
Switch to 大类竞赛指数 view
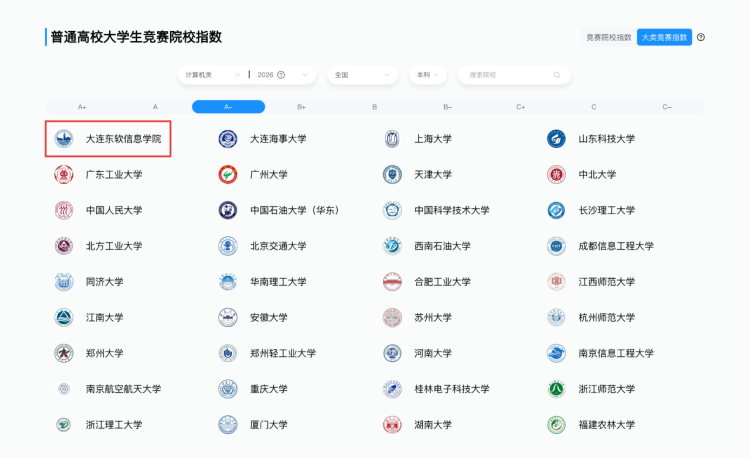pos(664,37)
